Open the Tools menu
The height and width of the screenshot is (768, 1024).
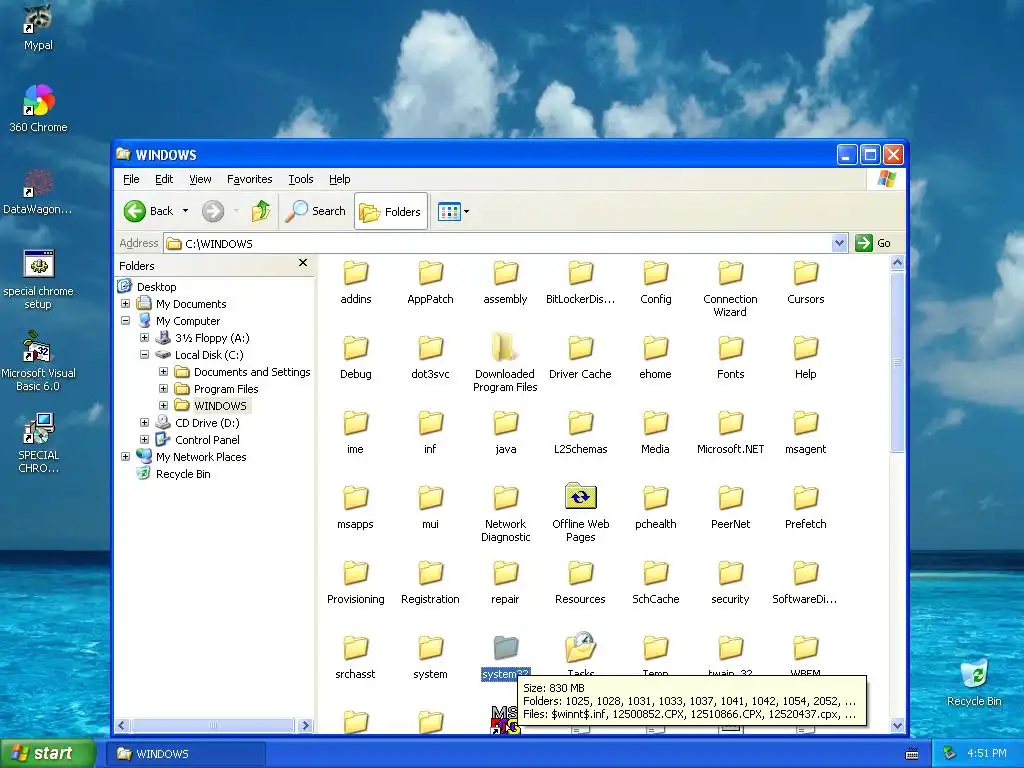pyautogui.click(x=300, y=179)
